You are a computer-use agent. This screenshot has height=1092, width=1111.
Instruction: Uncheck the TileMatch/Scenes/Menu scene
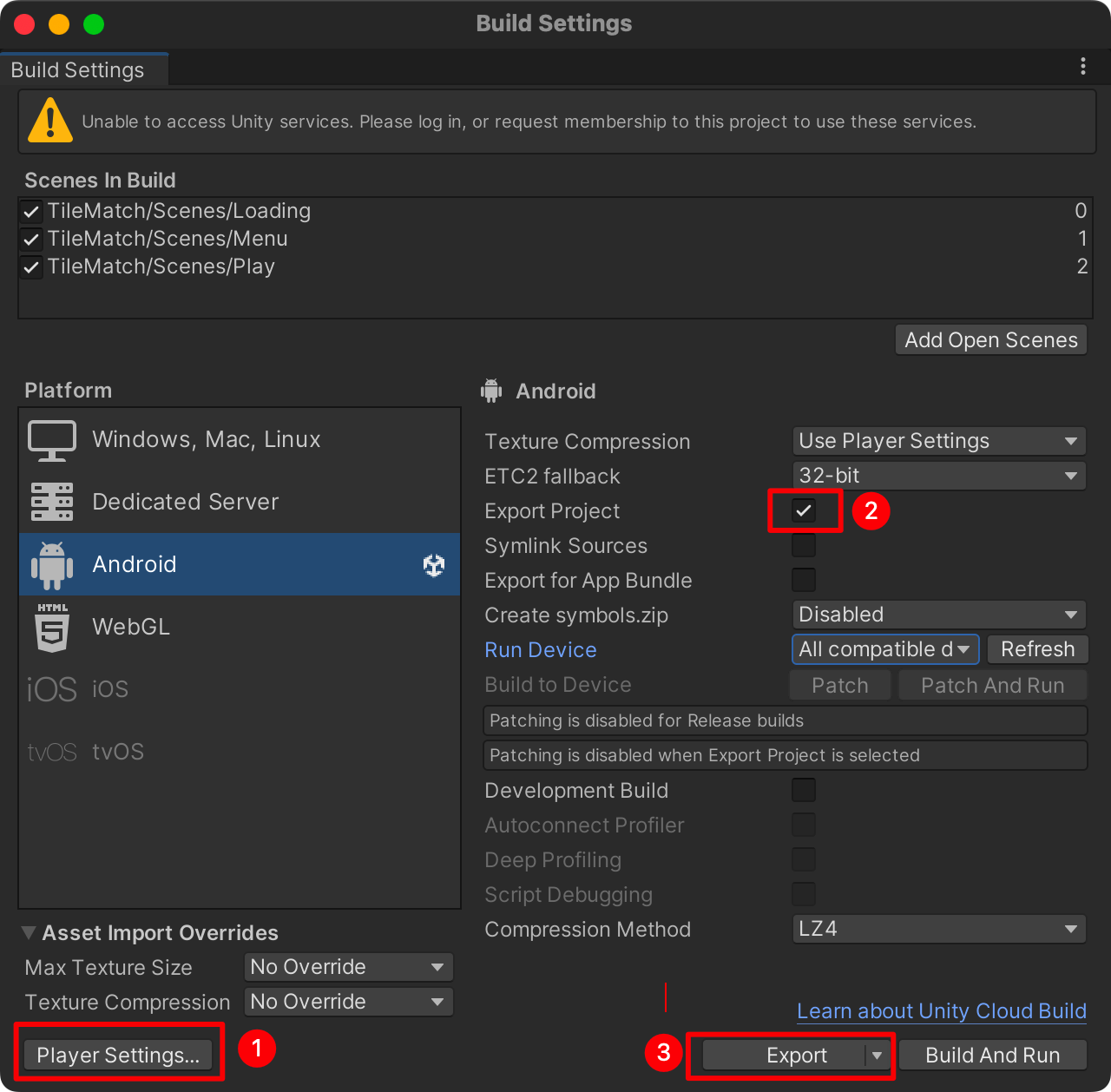click(x=31, y=239)
